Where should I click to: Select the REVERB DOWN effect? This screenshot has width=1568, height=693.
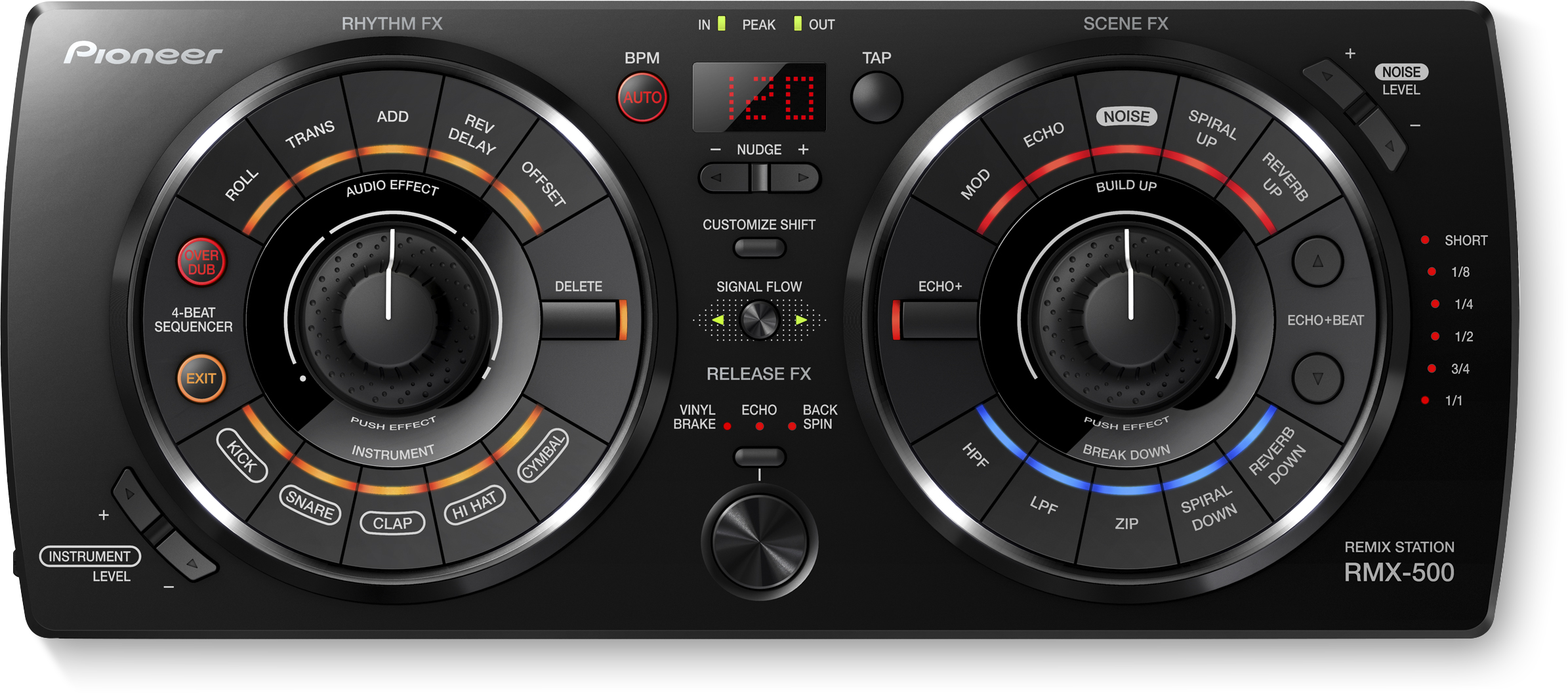1278,455
